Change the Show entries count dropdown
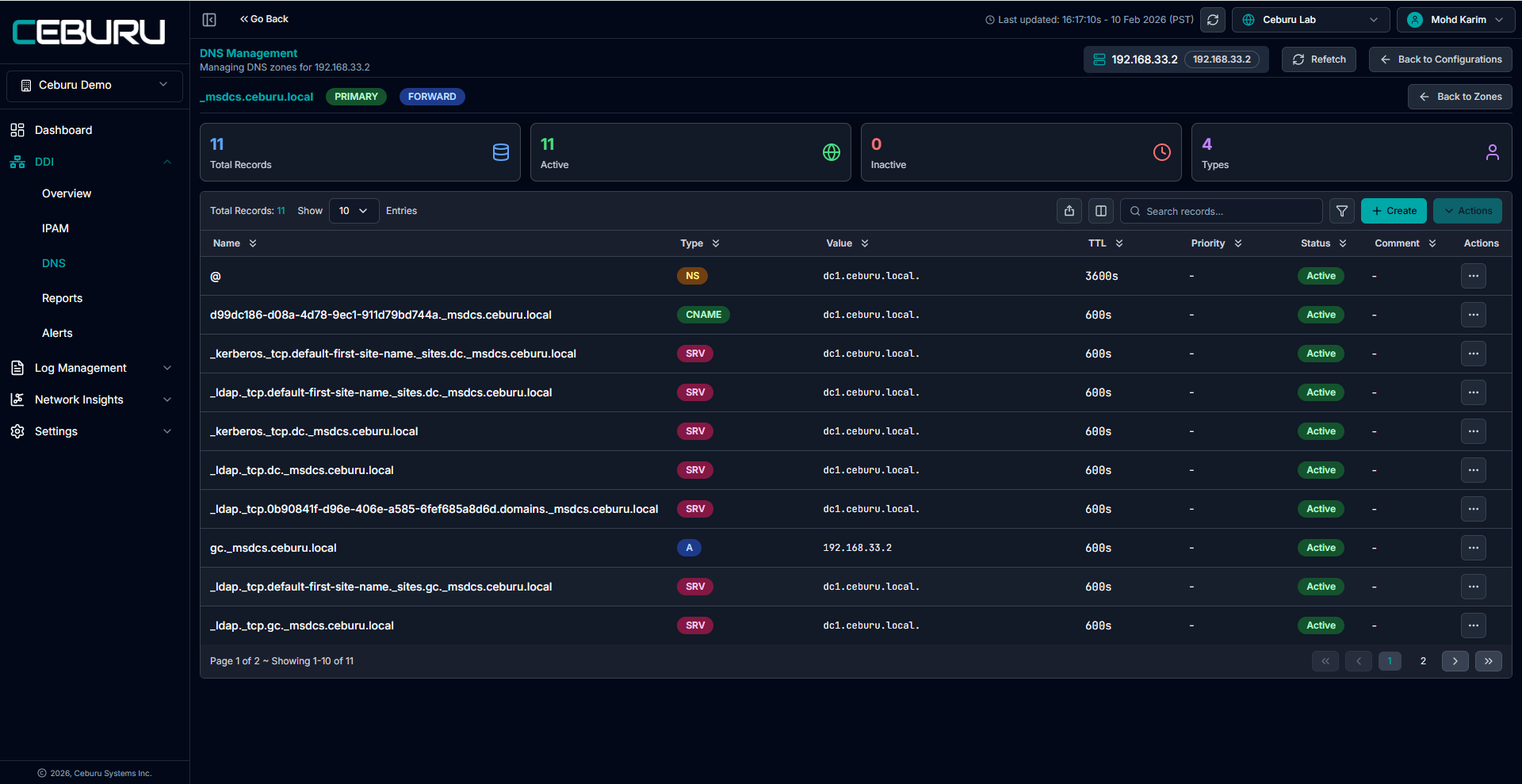Viewport: 1522px width, 784px height. [354, 211]
